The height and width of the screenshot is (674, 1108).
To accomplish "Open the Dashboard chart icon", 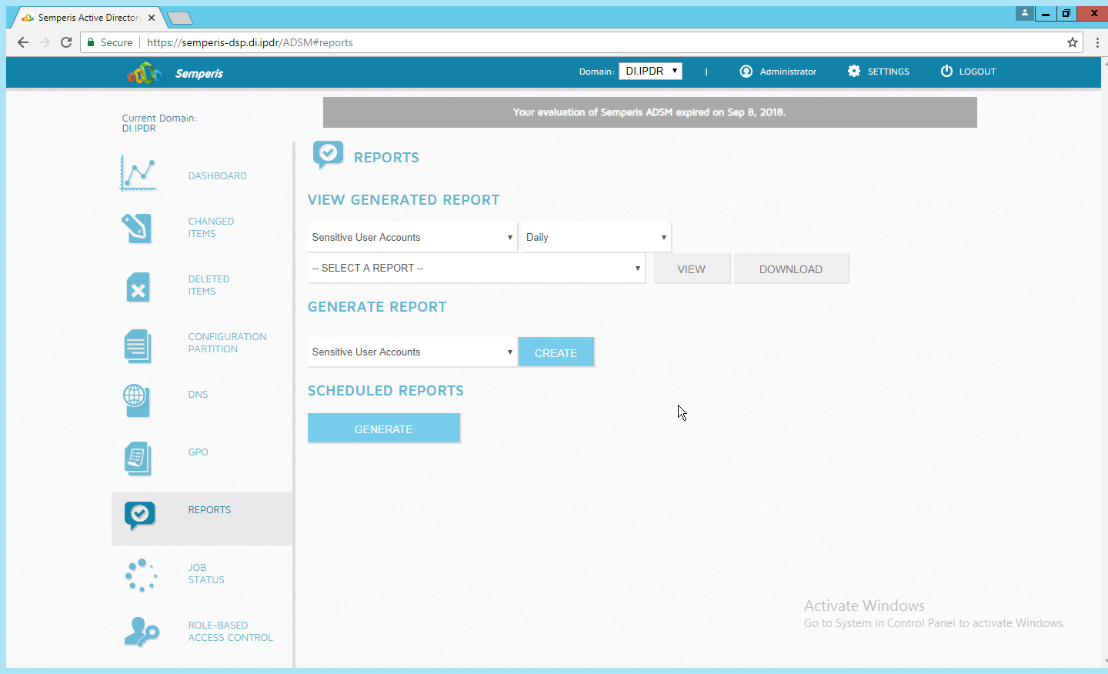I will point(138,174).
